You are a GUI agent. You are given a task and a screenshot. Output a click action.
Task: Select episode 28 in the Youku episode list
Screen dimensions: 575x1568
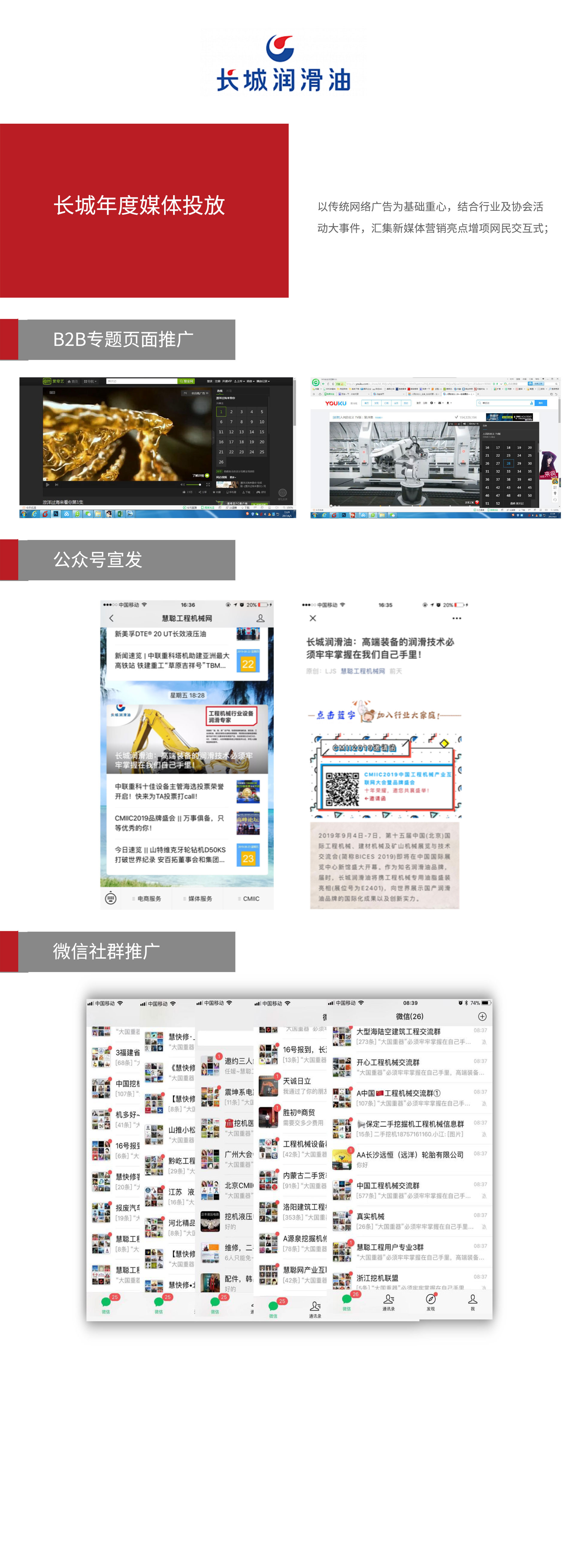508,464
